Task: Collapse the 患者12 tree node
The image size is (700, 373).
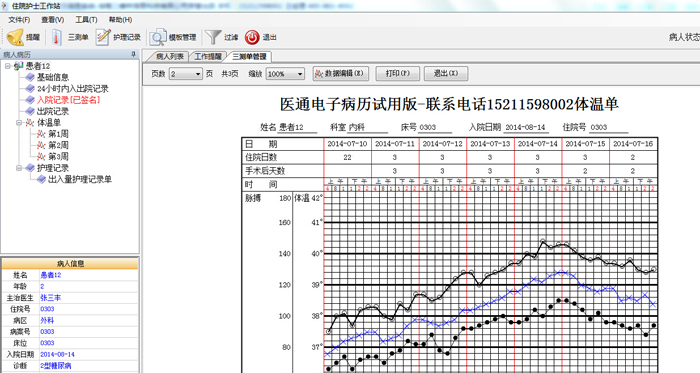Action: point(8,66)
